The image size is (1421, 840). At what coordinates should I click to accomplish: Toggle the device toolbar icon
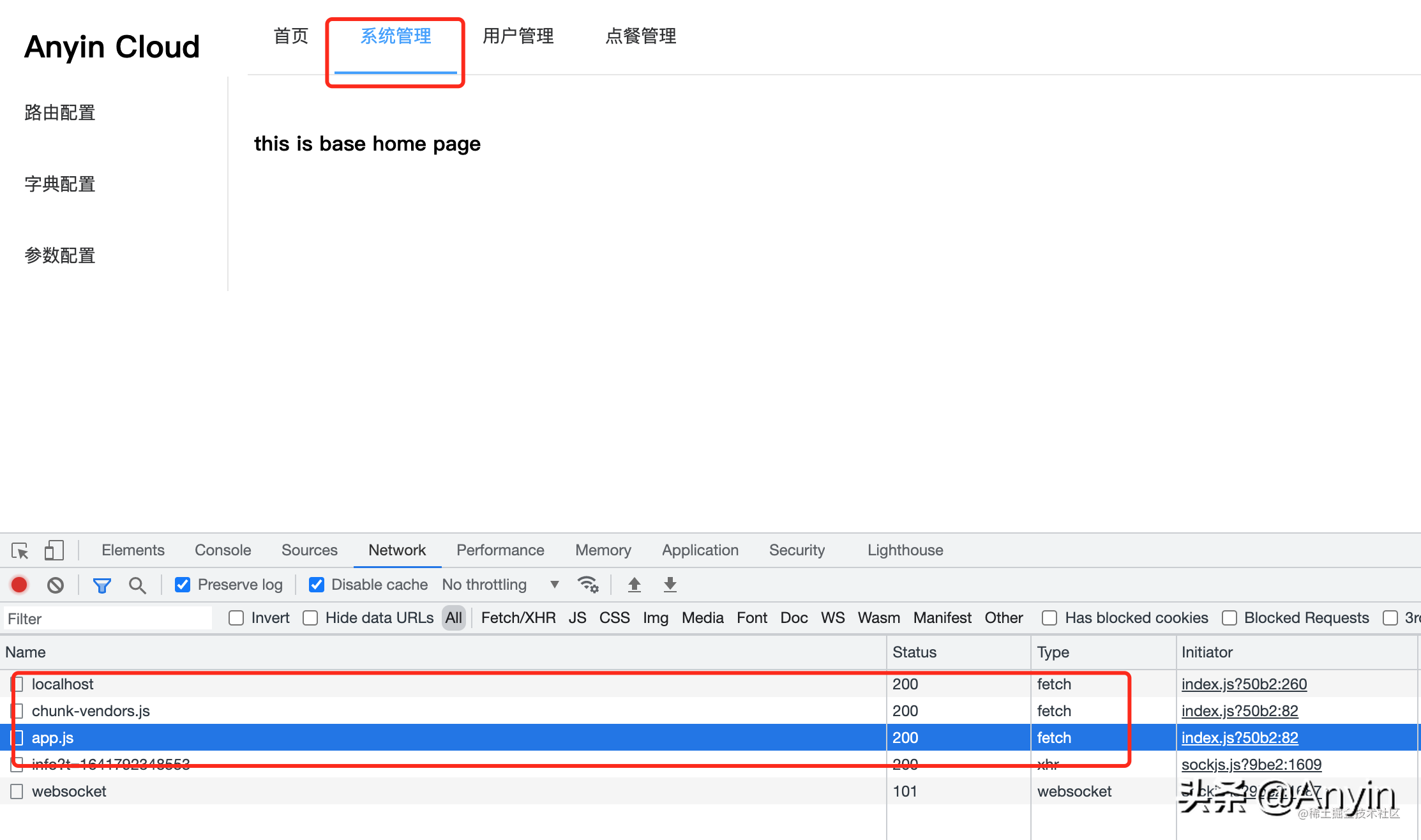[54, 550]
